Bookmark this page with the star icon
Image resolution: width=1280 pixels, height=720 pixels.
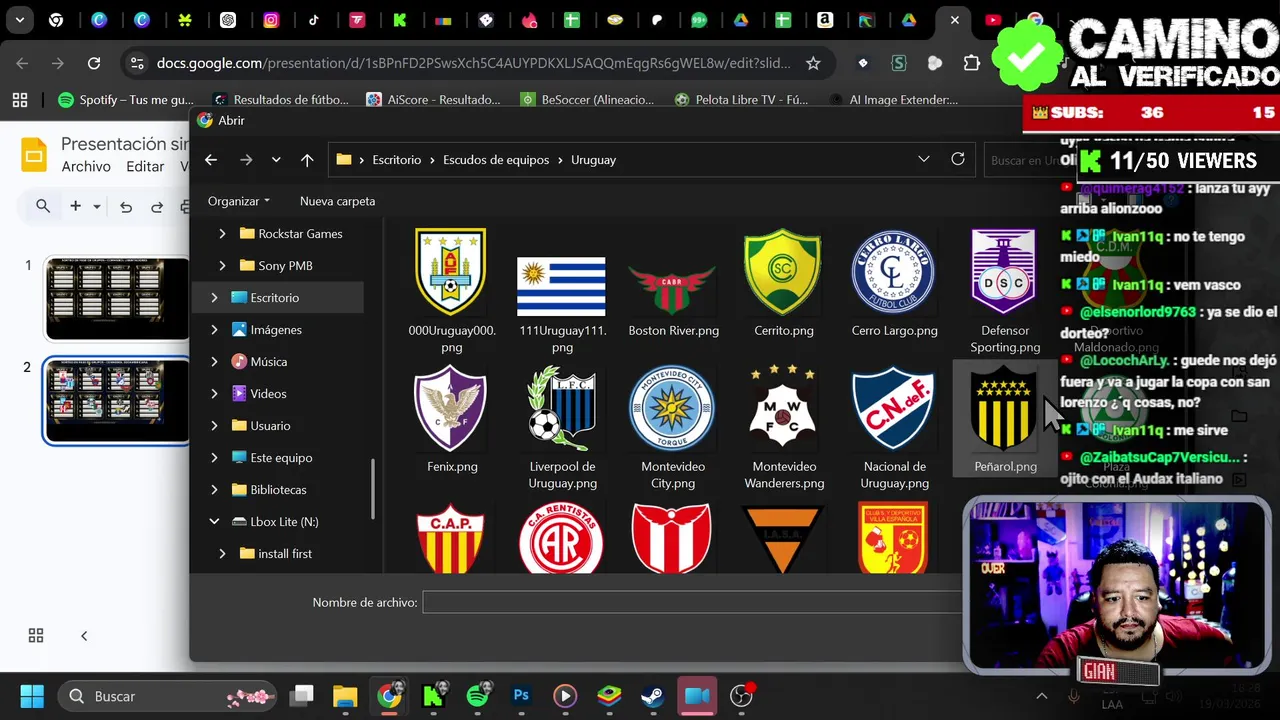813,63
